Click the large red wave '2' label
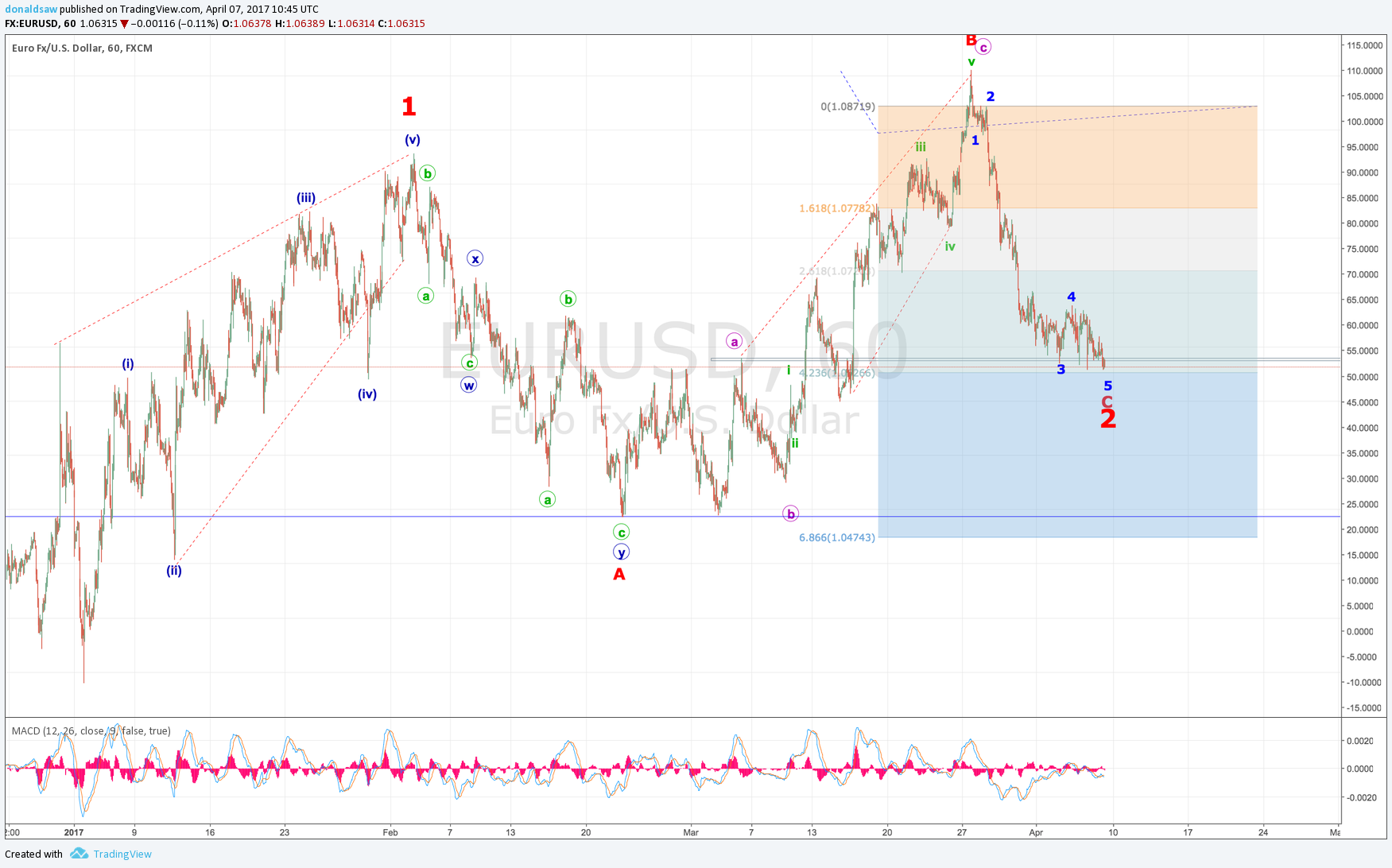 [1108, 419]
